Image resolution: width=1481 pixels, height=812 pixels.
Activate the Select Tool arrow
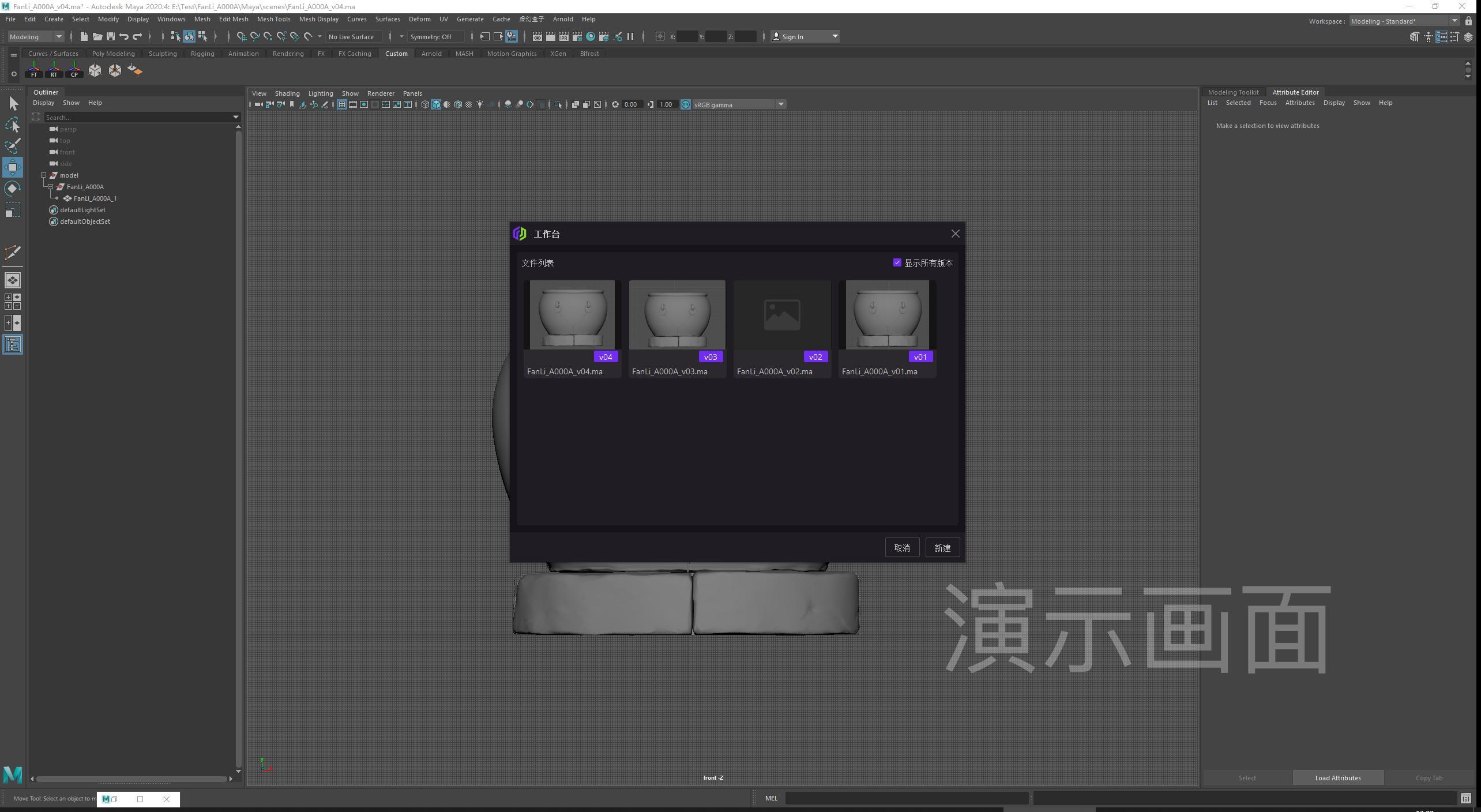[13, 104]
